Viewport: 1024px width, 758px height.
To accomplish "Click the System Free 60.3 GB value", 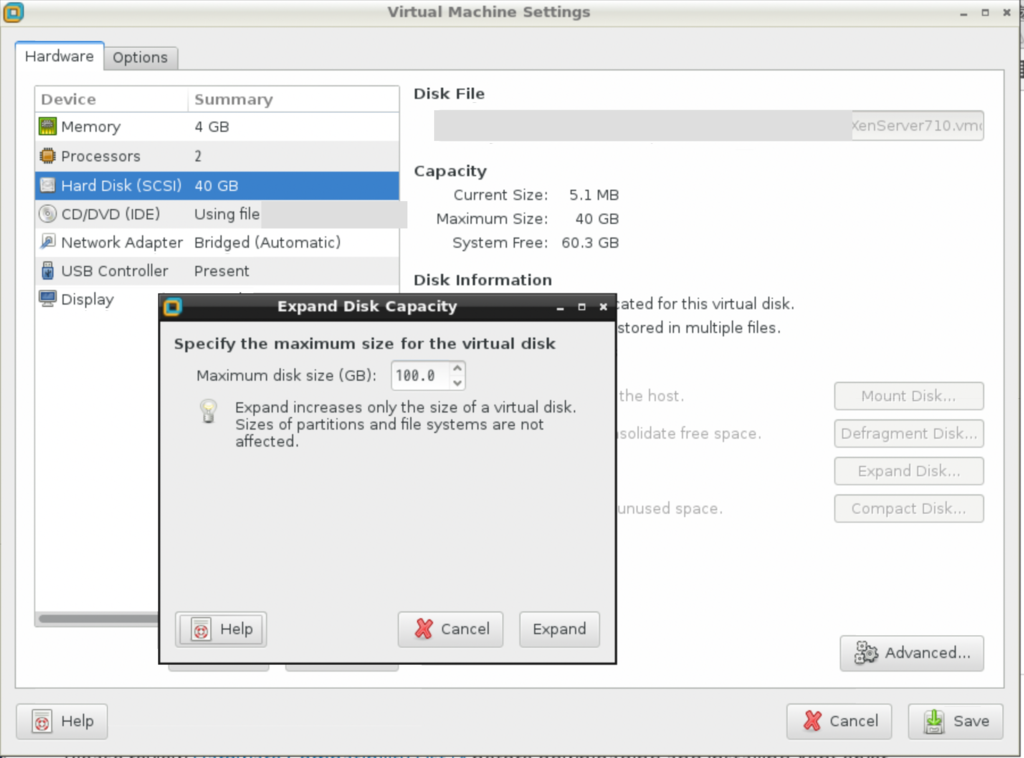I will 590,243.
